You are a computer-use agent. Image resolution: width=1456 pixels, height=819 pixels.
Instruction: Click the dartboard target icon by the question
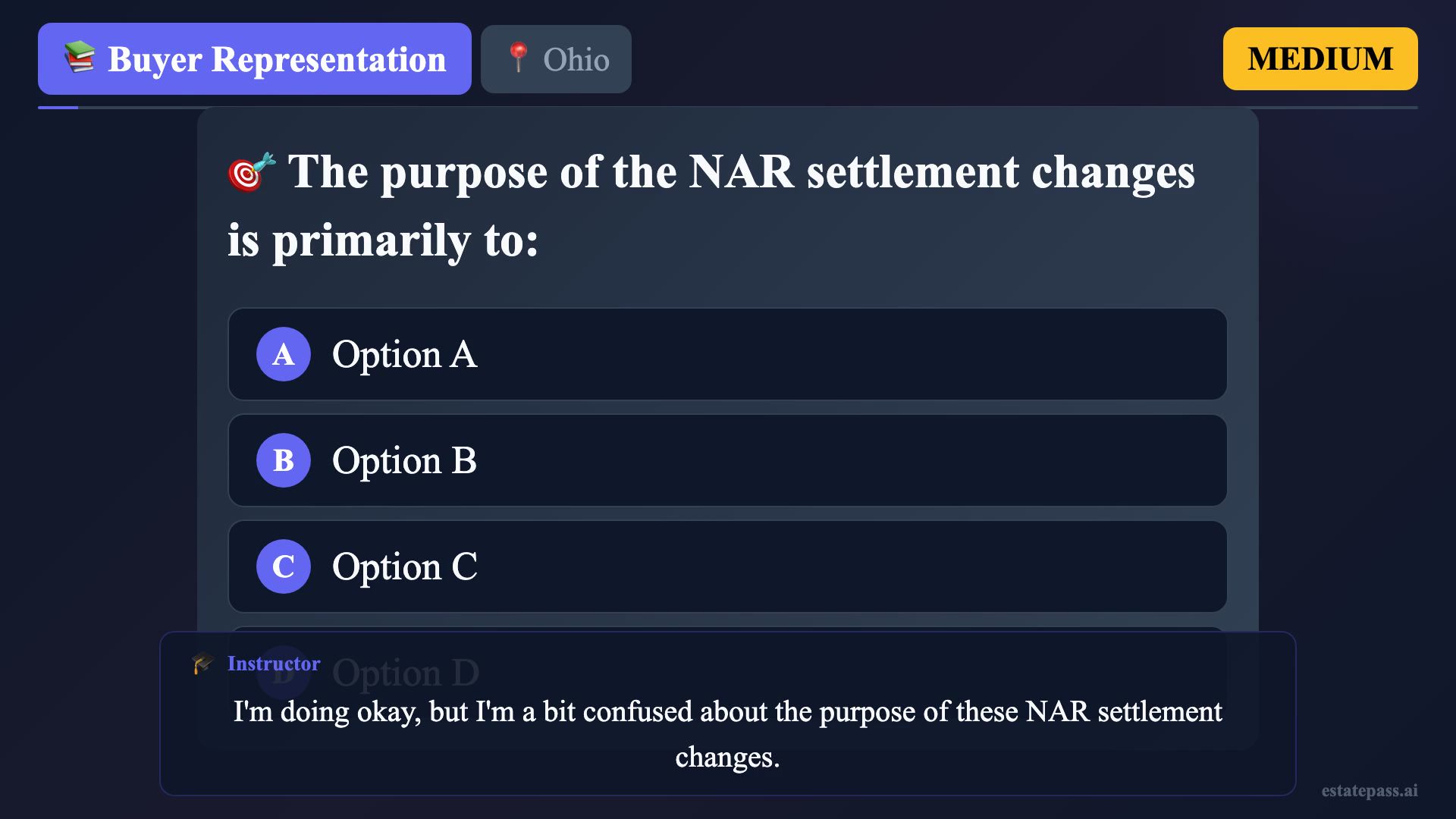(250, 172)
